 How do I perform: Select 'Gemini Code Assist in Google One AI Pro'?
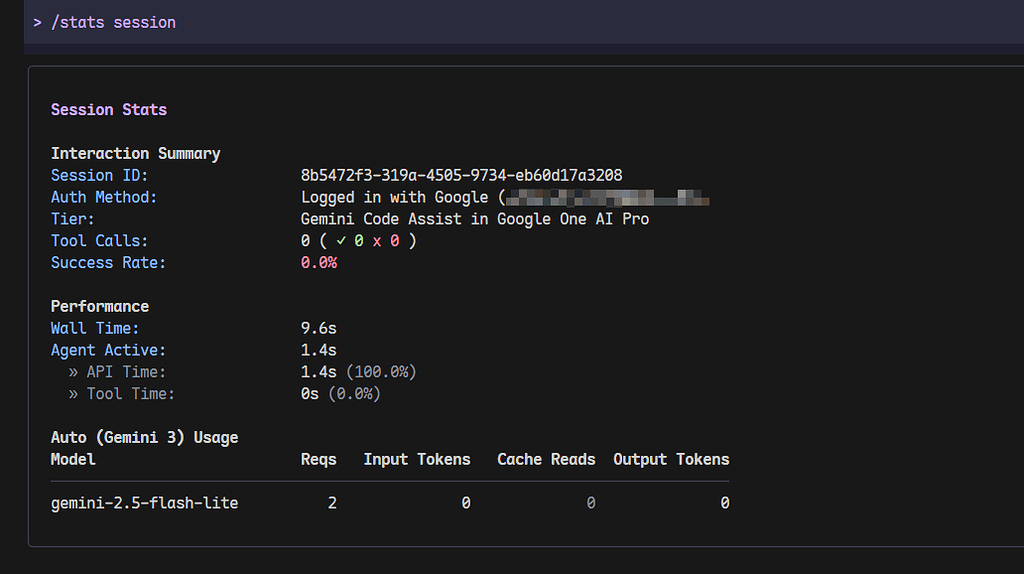click(x=475, y=219)
